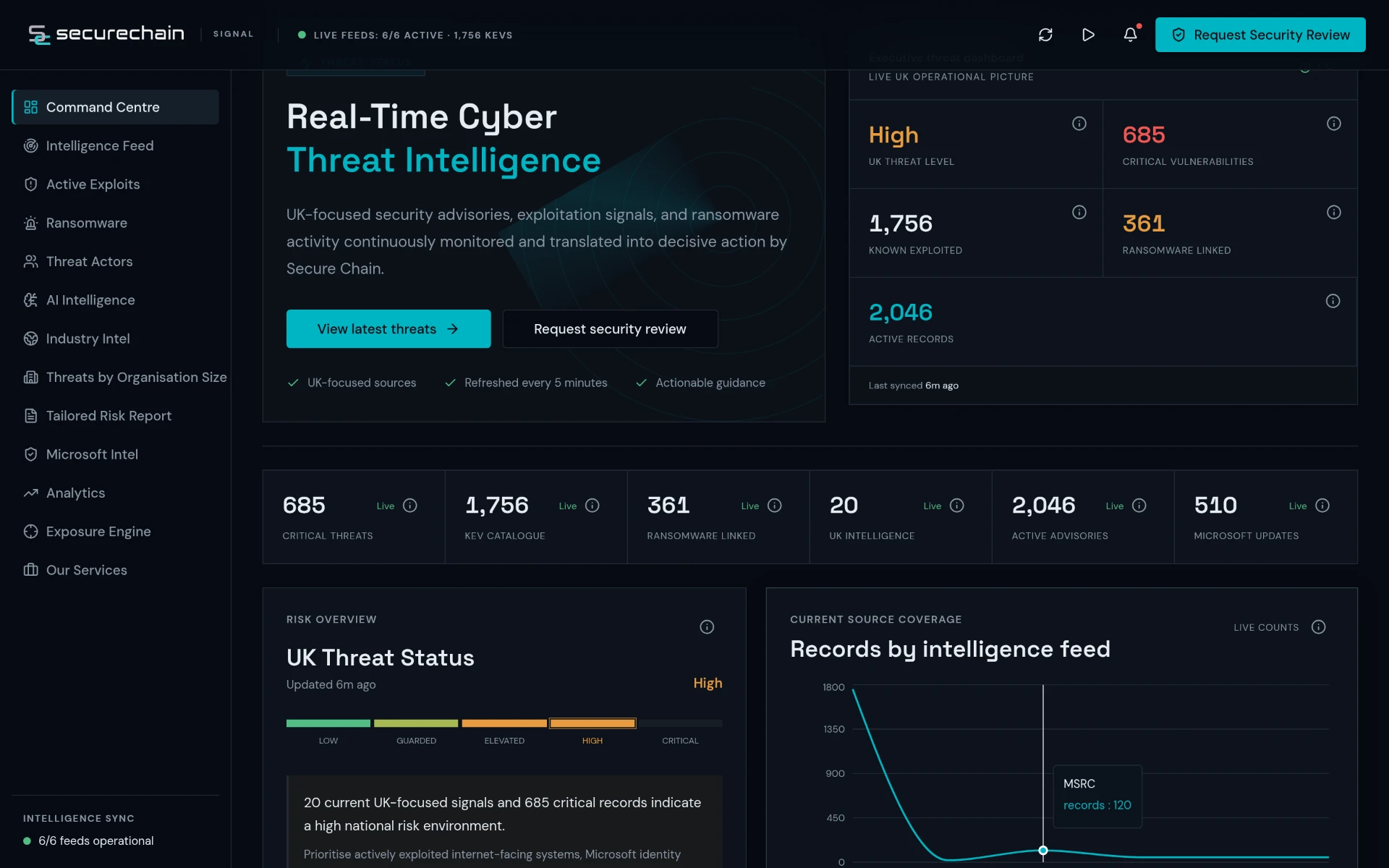Screen dimensions: 1389x868
Task: Click the MSRC data point on chart
Action: tap(1043, 851)
